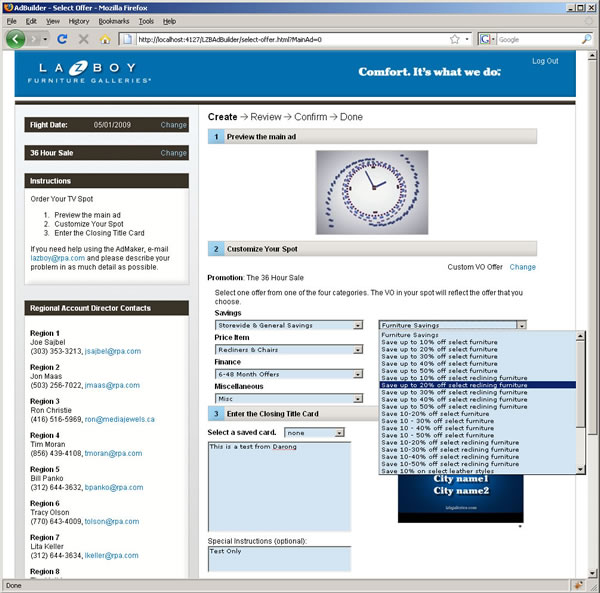Bookmark this page with the star icon

454,39
